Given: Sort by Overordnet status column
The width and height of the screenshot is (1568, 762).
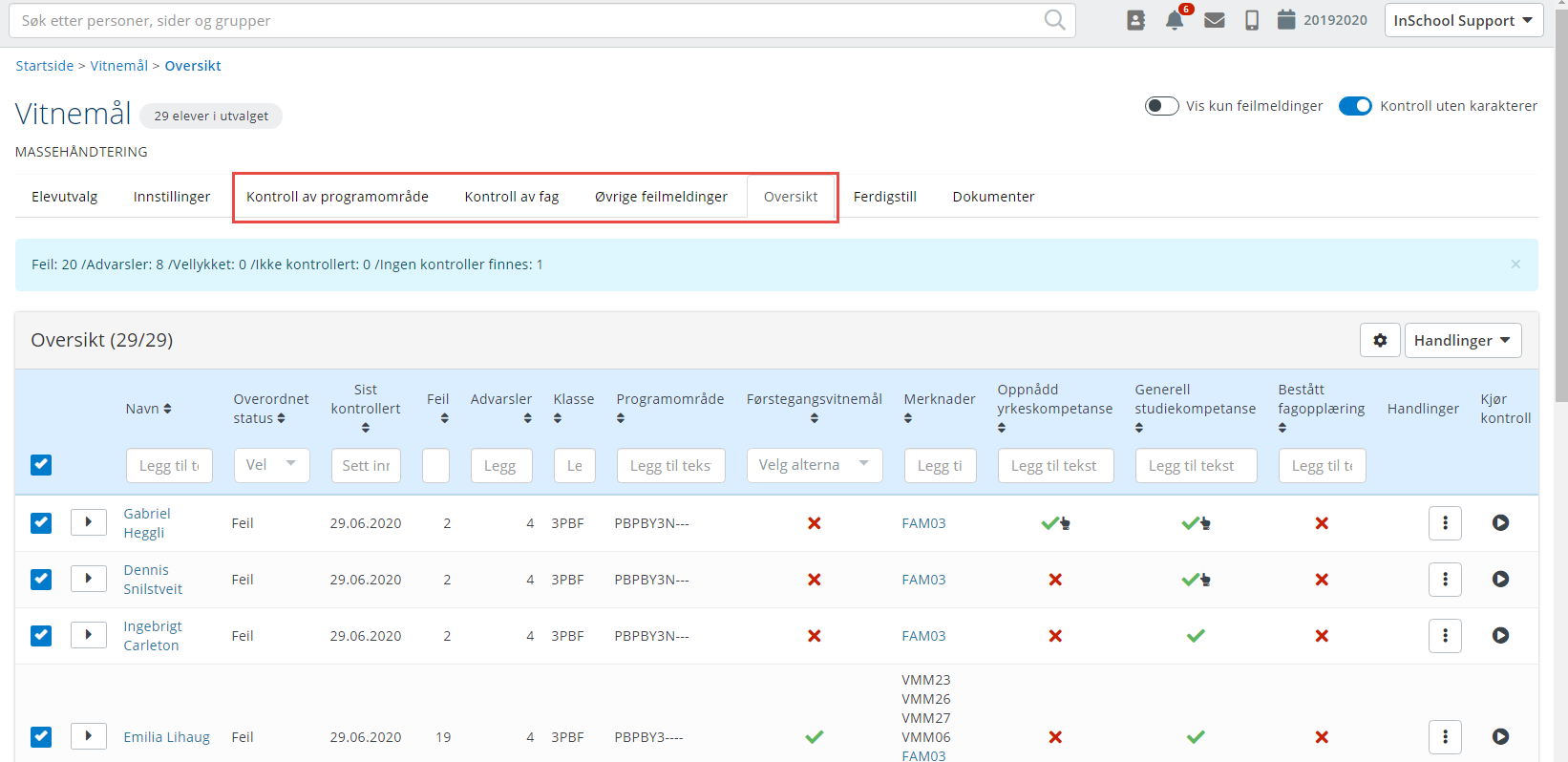Looking at the screenshot, I should (x=281, y=418).
